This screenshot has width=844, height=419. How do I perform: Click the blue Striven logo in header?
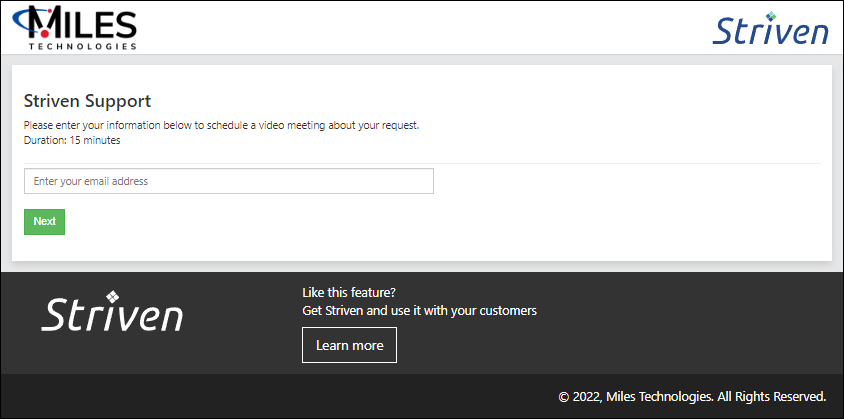pos(770,29)
